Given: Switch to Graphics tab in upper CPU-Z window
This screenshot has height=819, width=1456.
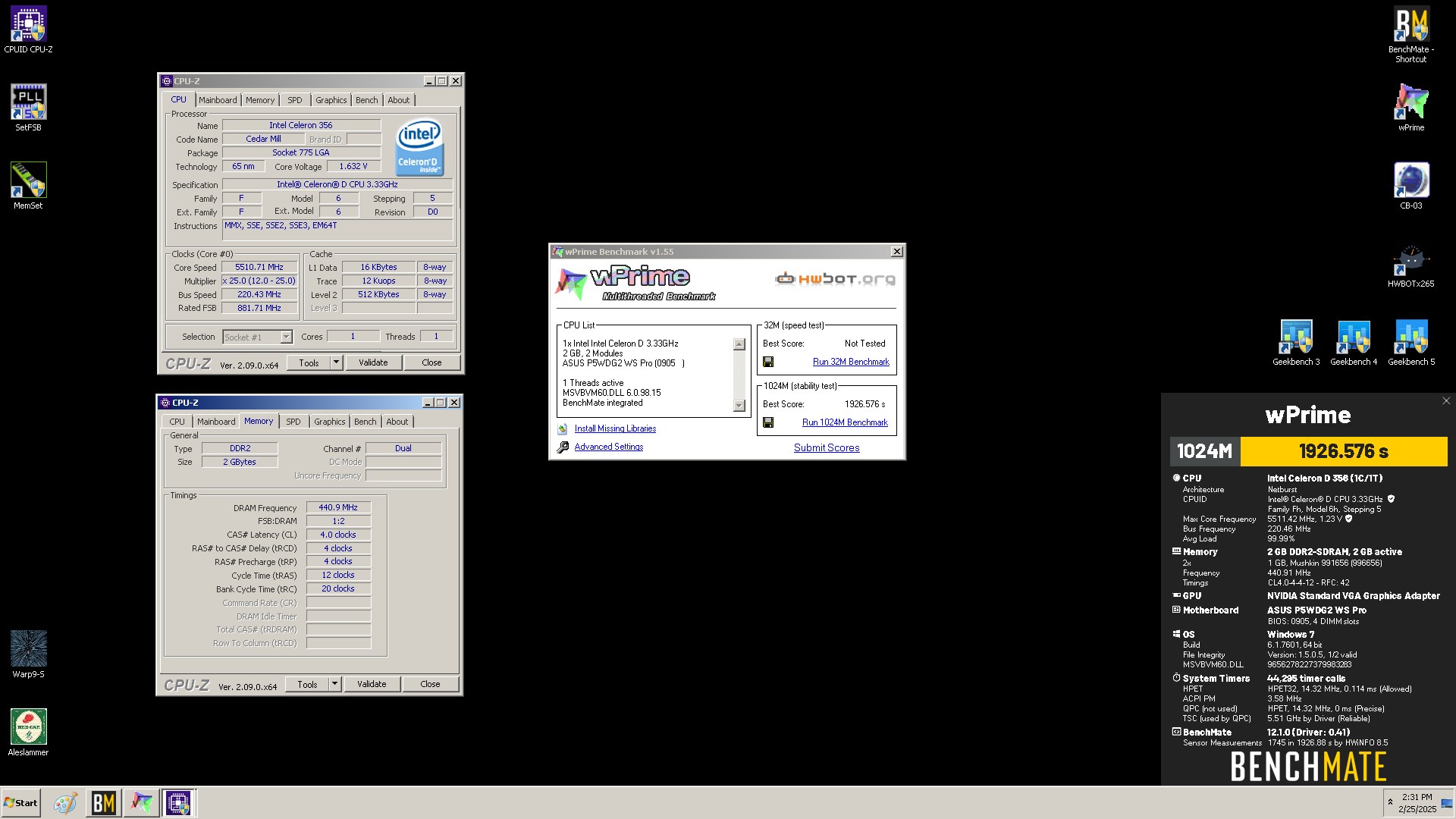Looking at the screenshot, I should point(331,100).
